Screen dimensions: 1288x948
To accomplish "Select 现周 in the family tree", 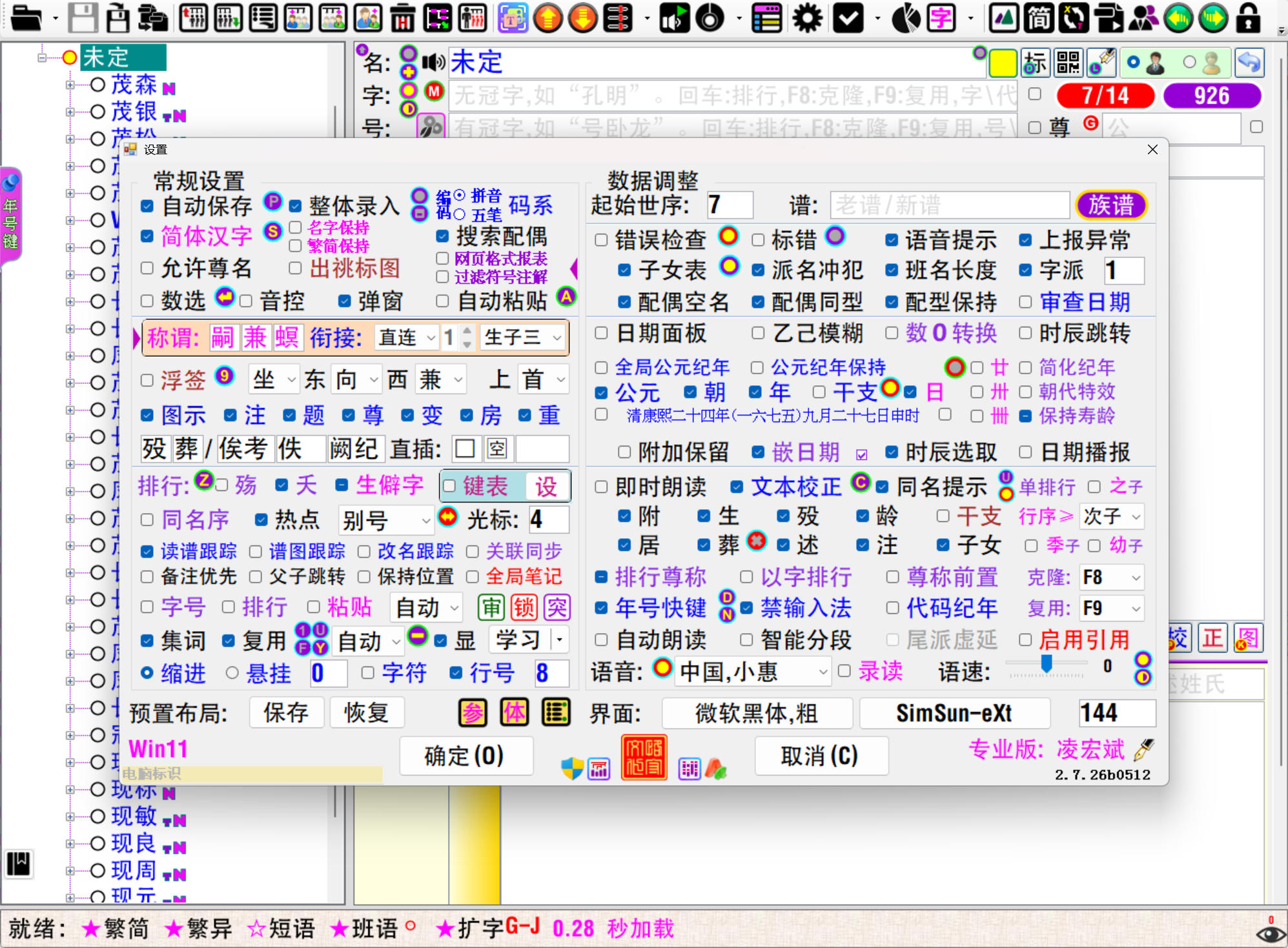I will click(x=134, y=871).
